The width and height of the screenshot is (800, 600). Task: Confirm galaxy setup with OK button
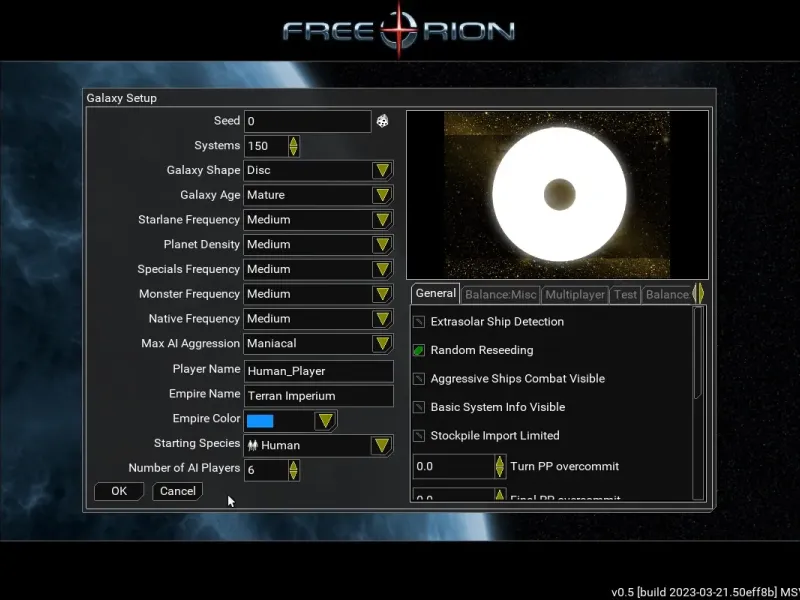pyautogui.click(x=119, y=491)
